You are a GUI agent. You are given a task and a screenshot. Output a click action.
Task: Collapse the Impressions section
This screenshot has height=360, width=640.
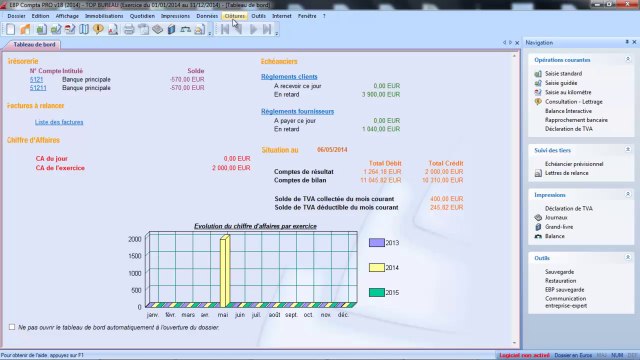tap(628, 194)
